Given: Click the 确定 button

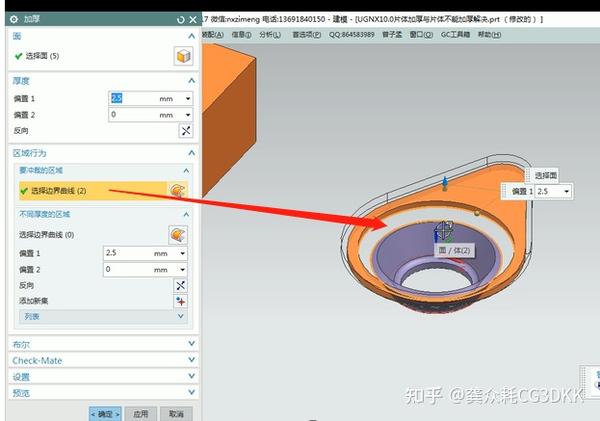Looking at the screenshot, I should click(x=105, y=414).
